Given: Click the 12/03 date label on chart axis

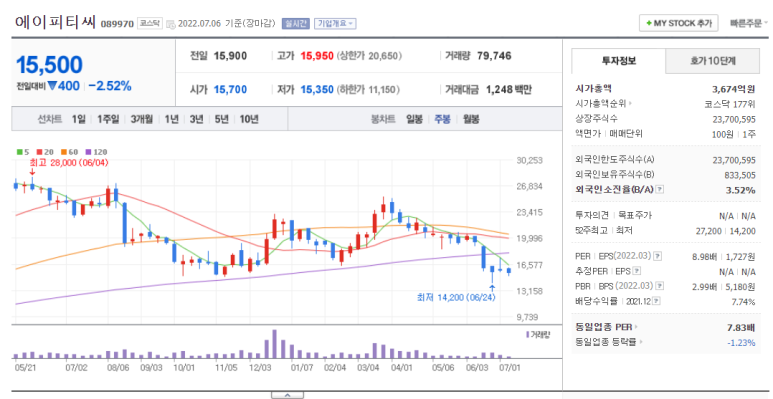Looking at the screenshot, I should click(x=259, y=367).
